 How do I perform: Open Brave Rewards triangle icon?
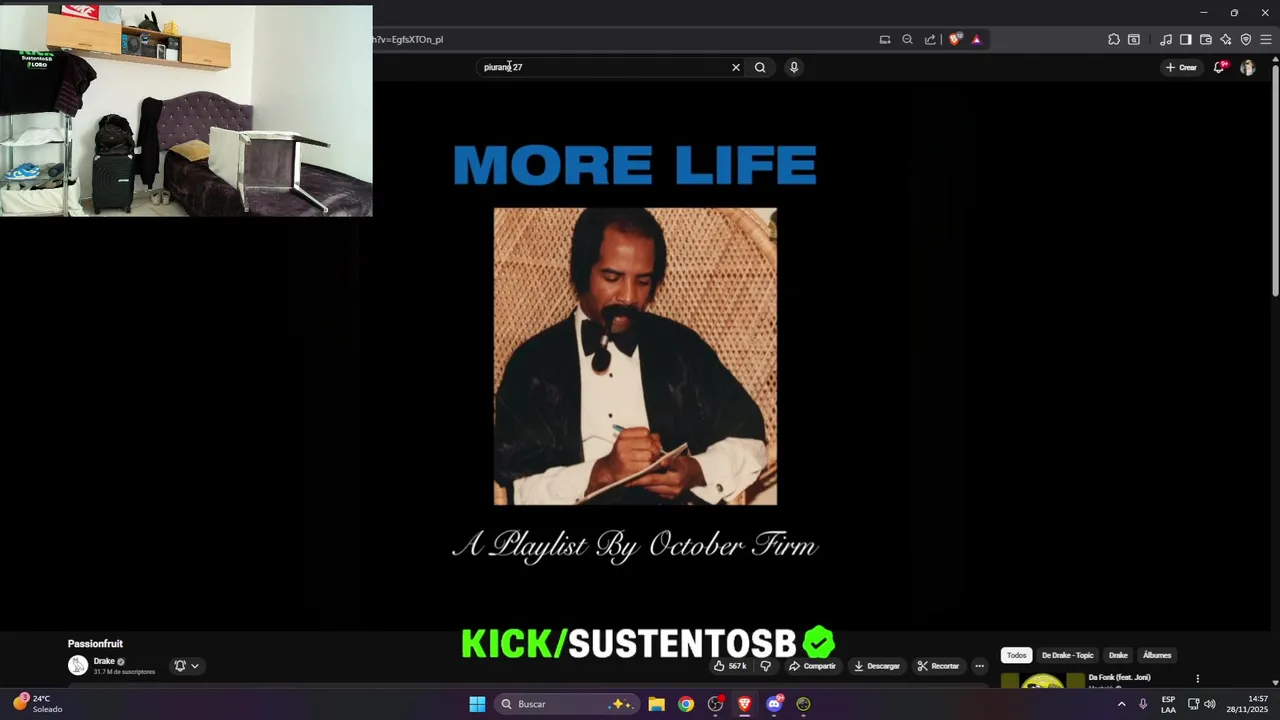(x=976, y=40)
